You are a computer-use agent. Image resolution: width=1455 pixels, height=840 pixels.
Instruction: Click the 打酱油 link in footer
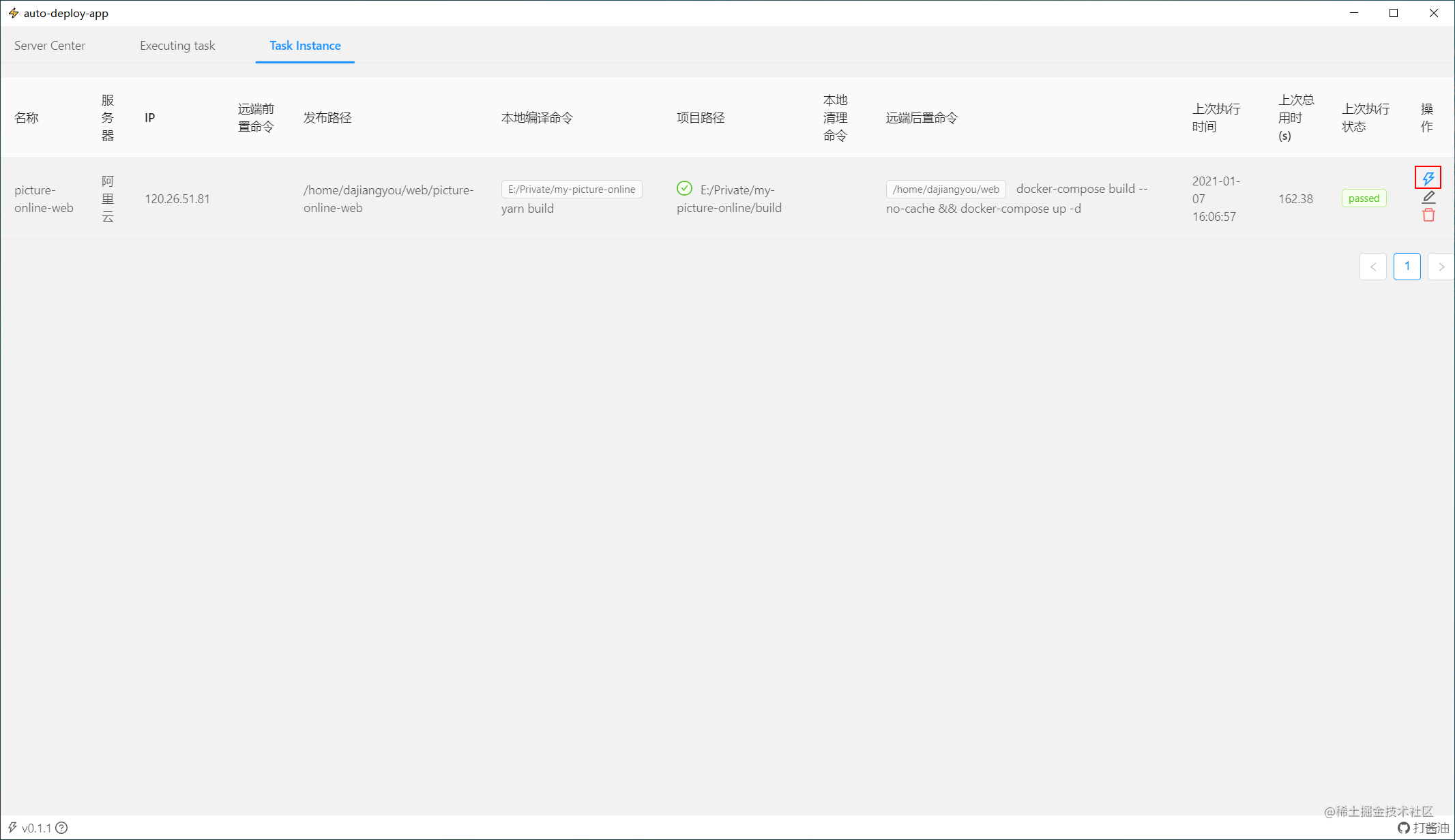[x=1430, y=828]
